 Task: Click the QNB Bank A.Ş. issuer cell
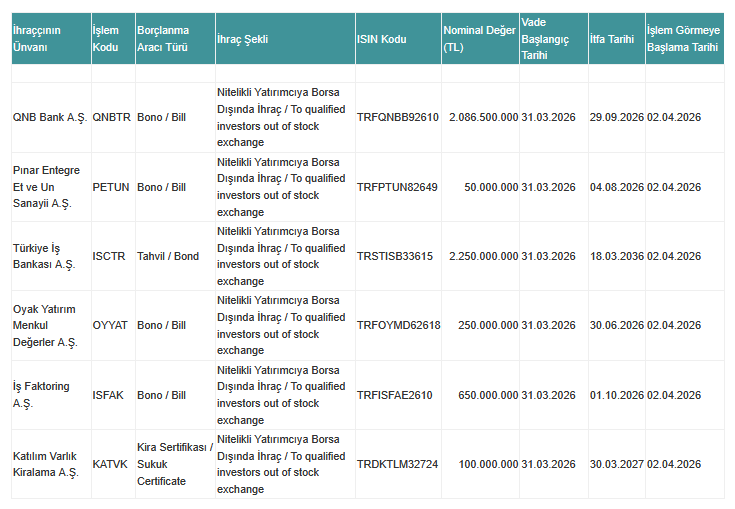(49, 117)
